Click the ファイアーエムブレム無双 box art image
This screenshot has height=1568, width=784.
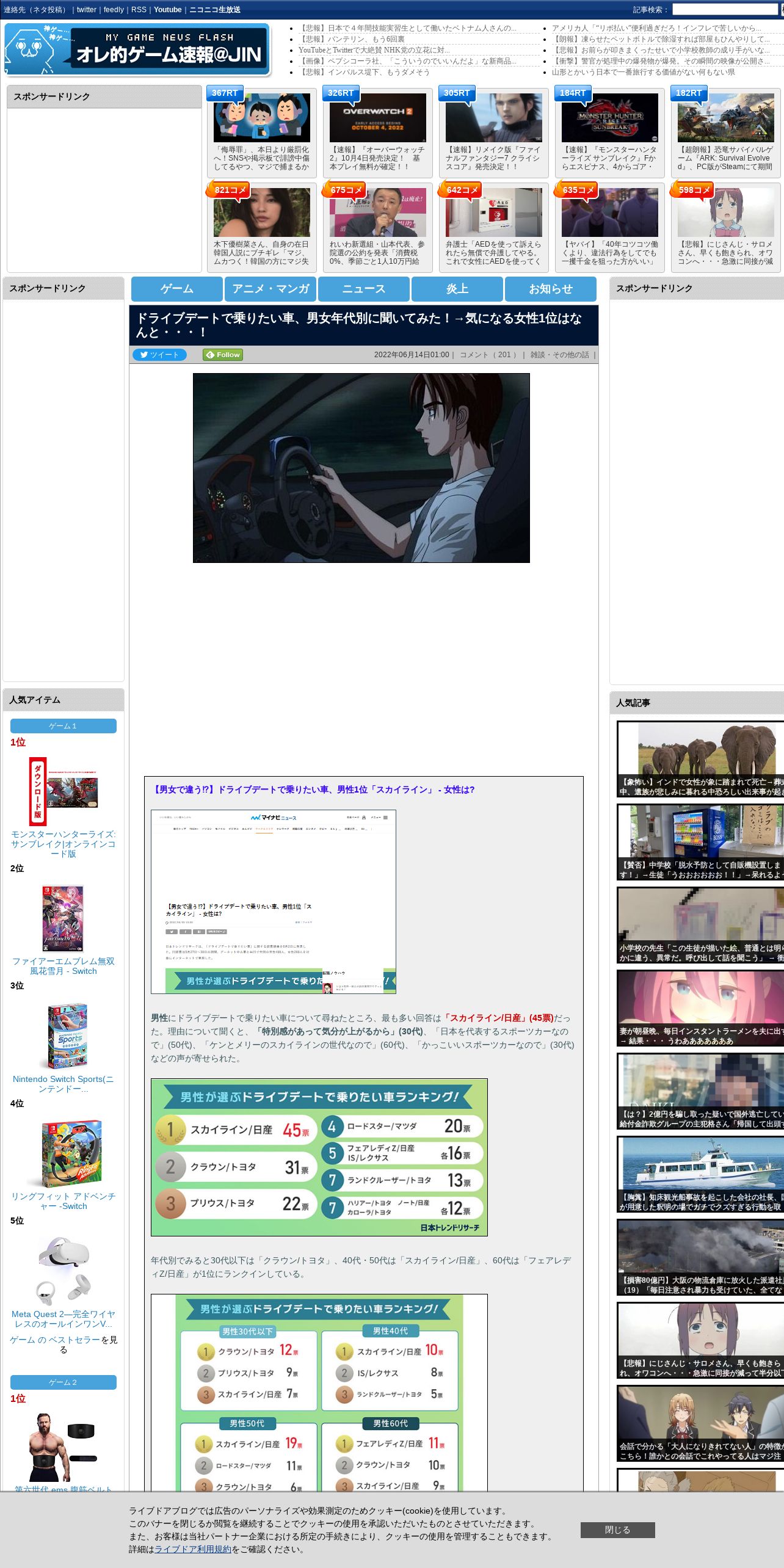tap(64, 918)
